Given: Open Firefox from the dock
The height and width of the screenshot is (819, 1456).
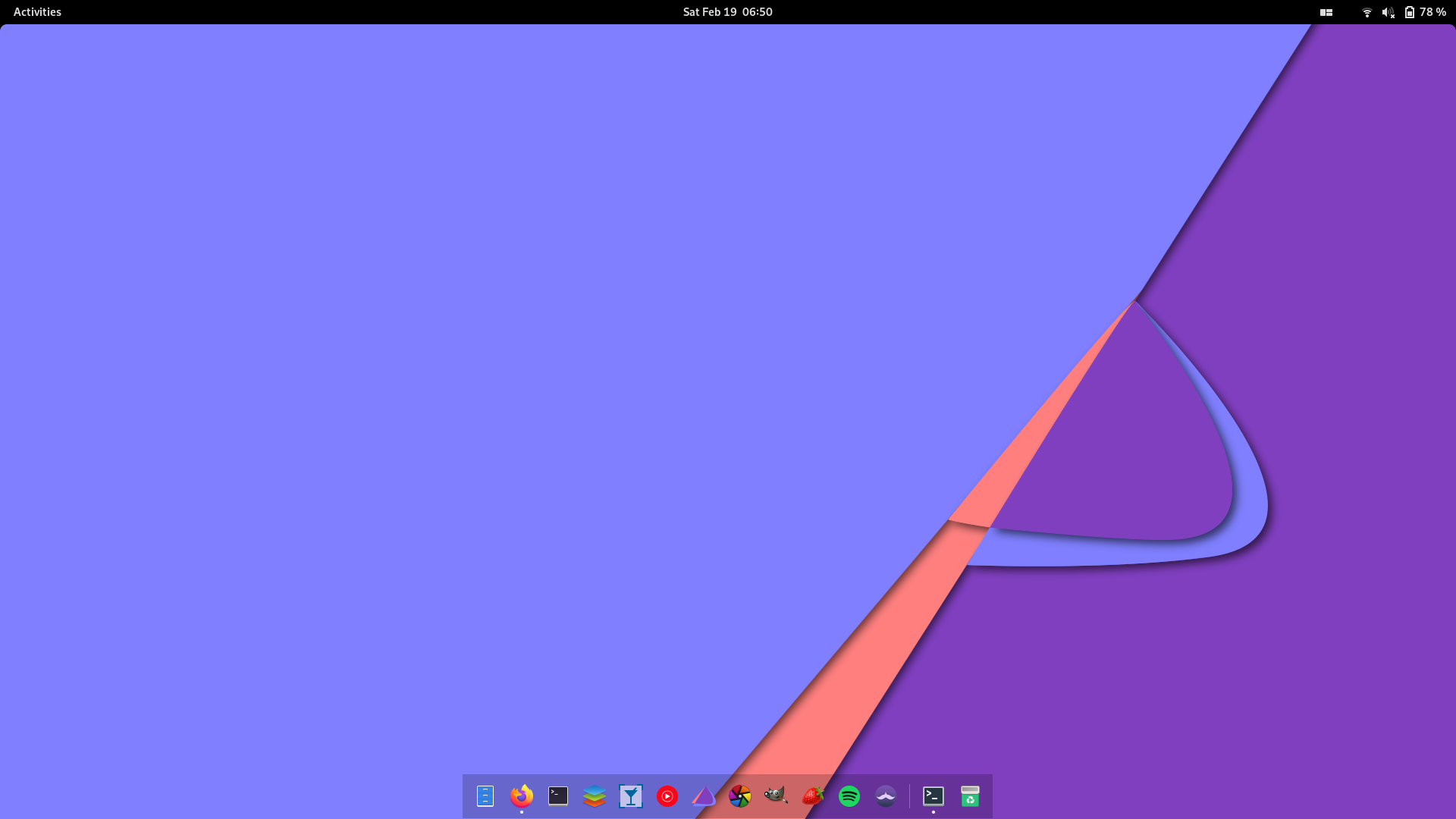Looking at the screenshot, I should [521, 796].
